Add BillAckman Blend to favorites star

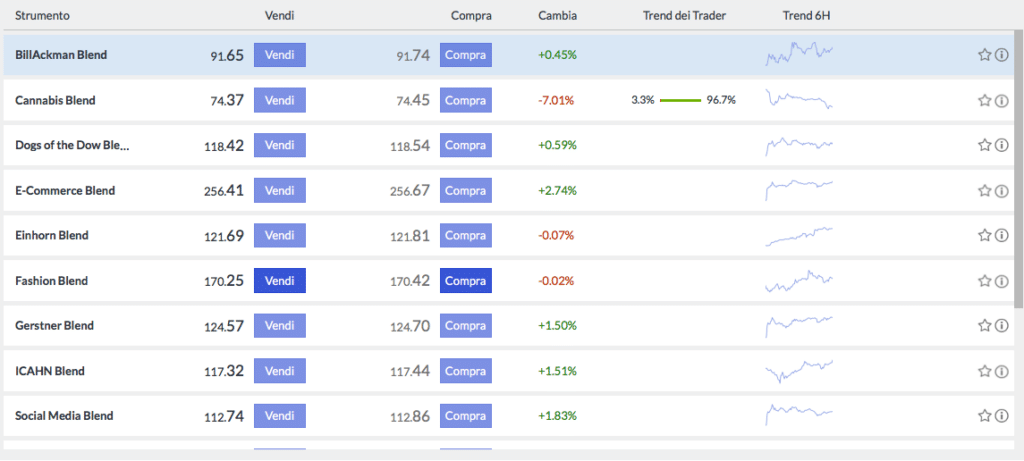984,55
